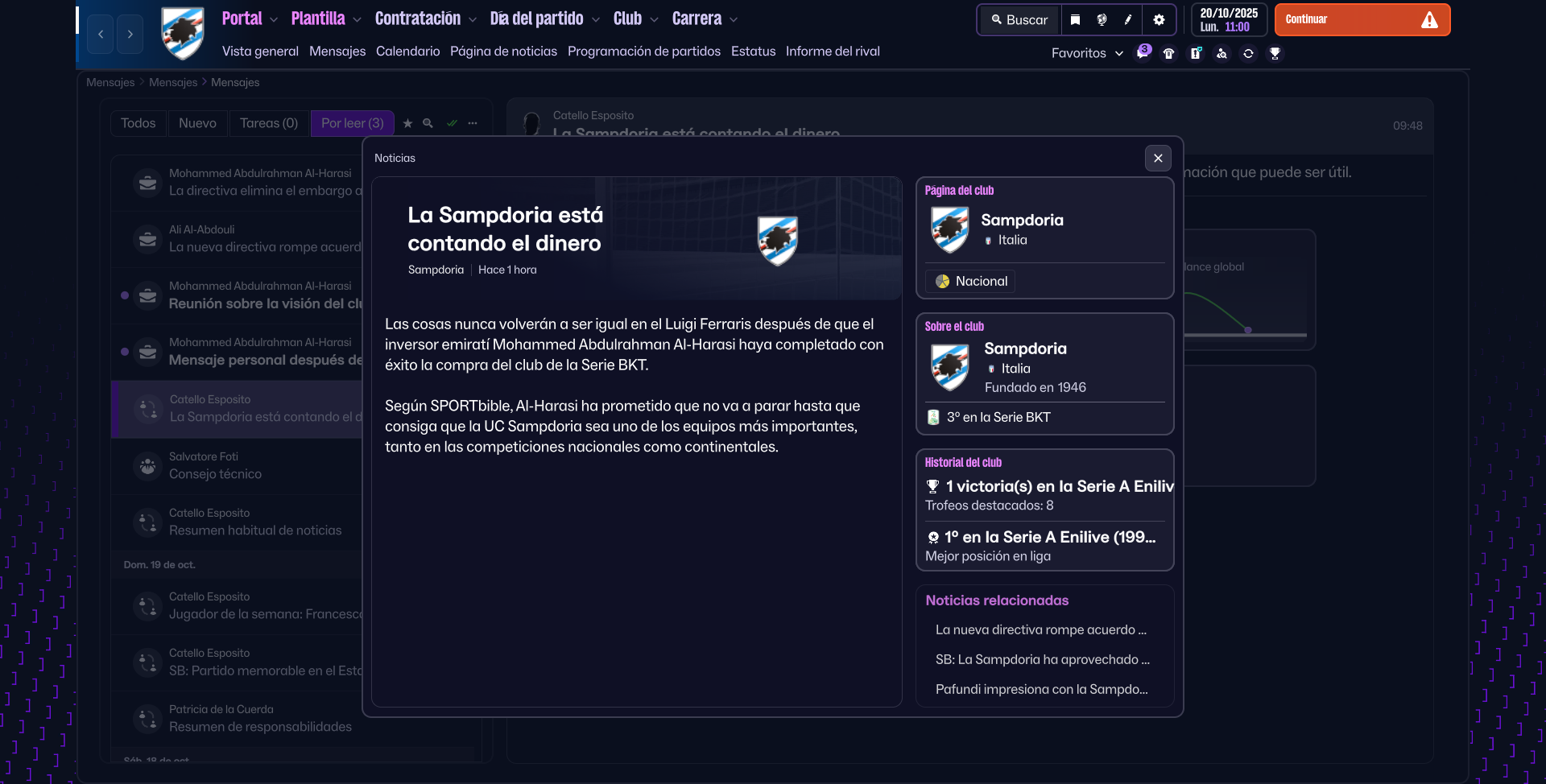Viewport: 1546px width, 784px height.
Task: Click the shirt squad shortcut icon
Action: (1169, 53)
